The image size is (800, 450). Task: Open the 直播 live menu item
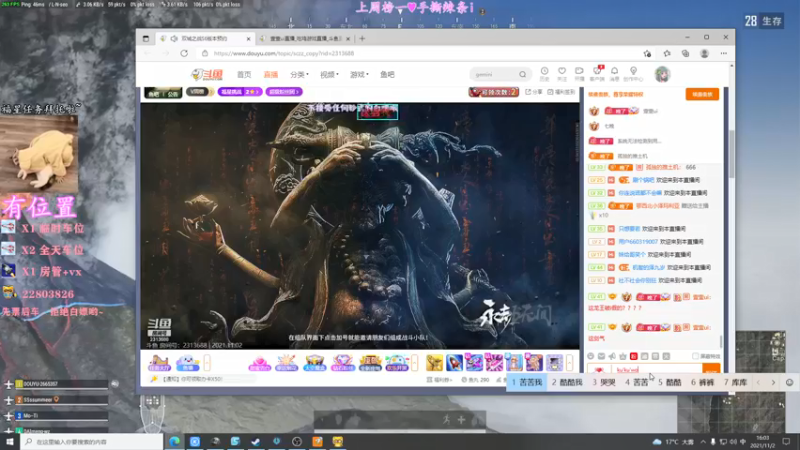(271, 74)
